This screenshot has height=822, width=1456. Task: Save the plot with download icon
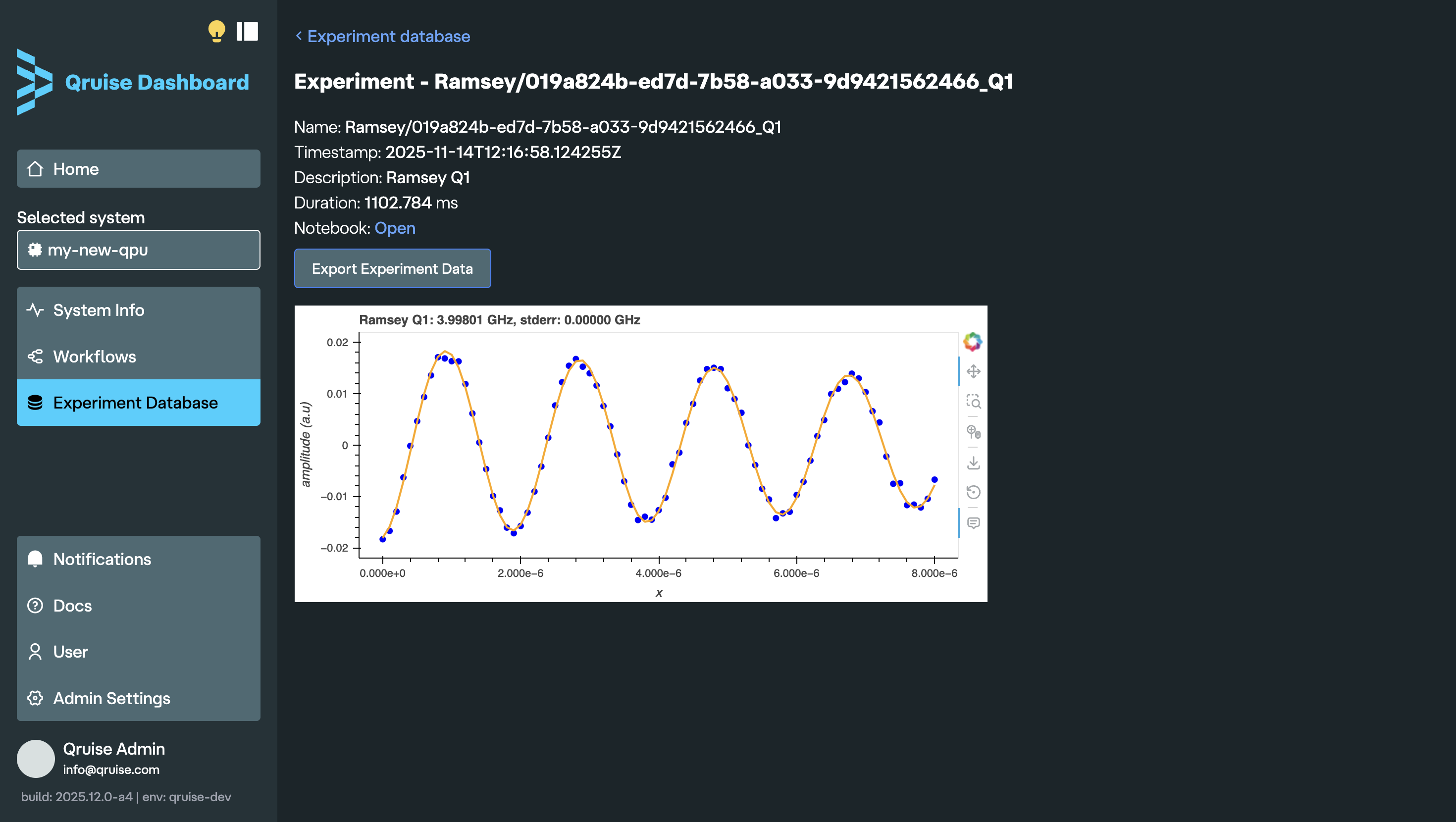coord(973,462)
